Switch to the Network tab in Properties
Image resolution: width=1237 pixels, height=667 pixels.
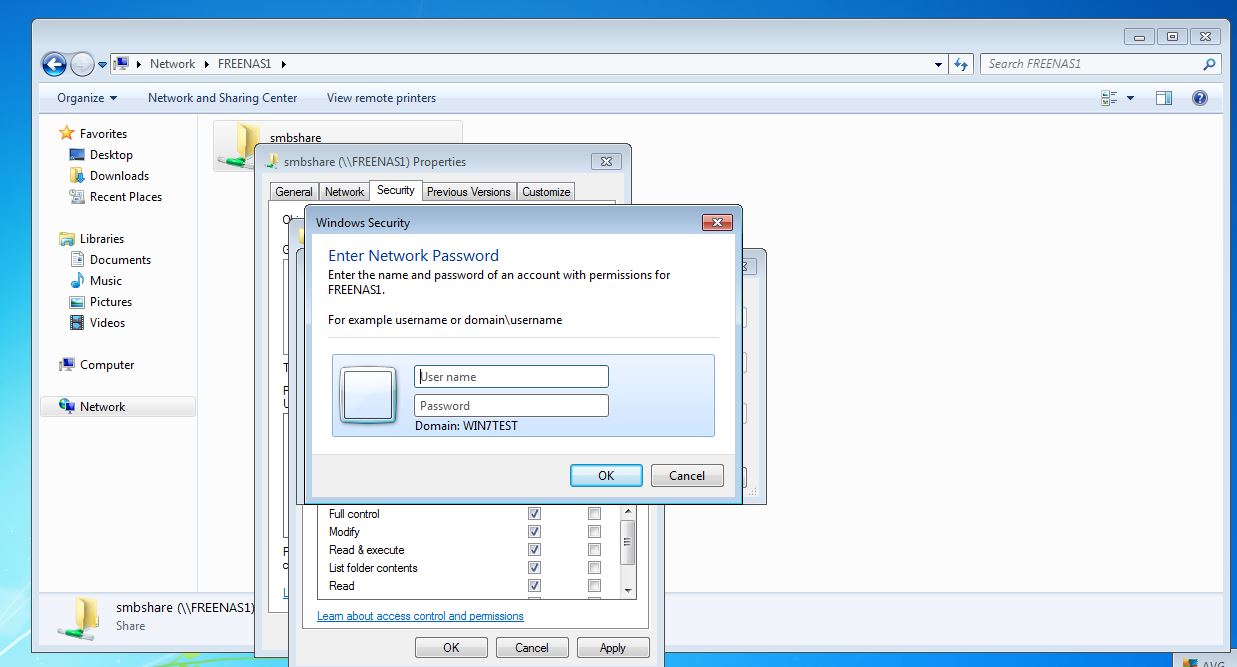point(344,192)
